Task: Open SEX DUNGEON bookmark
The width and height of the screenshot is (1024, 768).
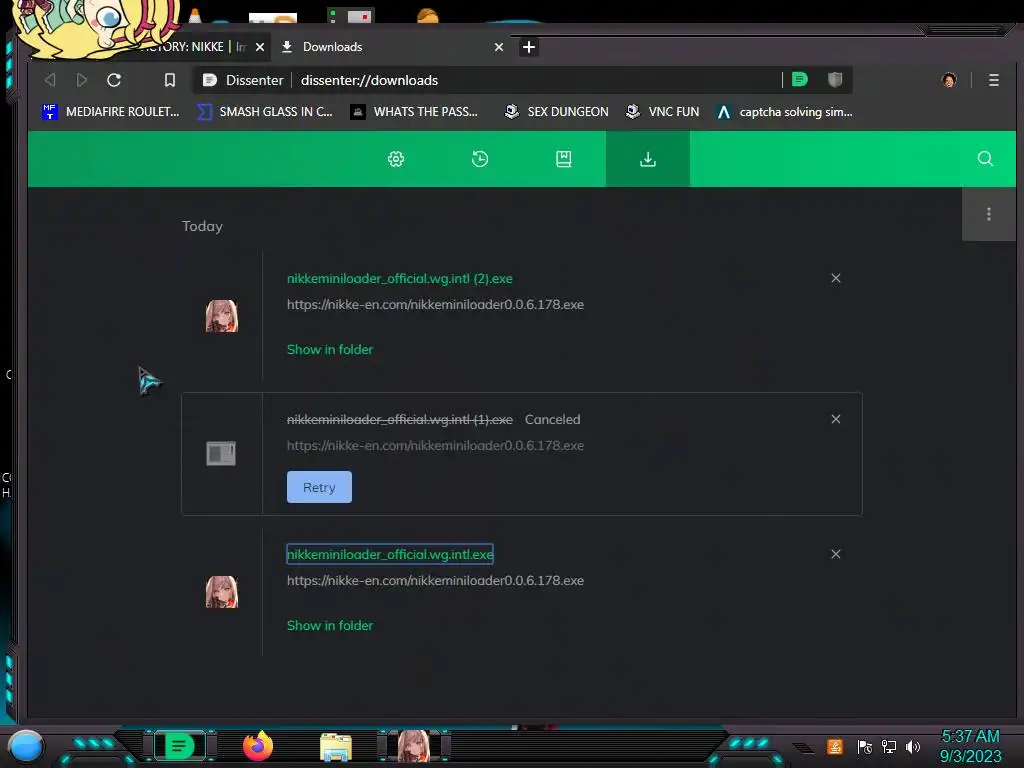Action: tap(556, 112)
